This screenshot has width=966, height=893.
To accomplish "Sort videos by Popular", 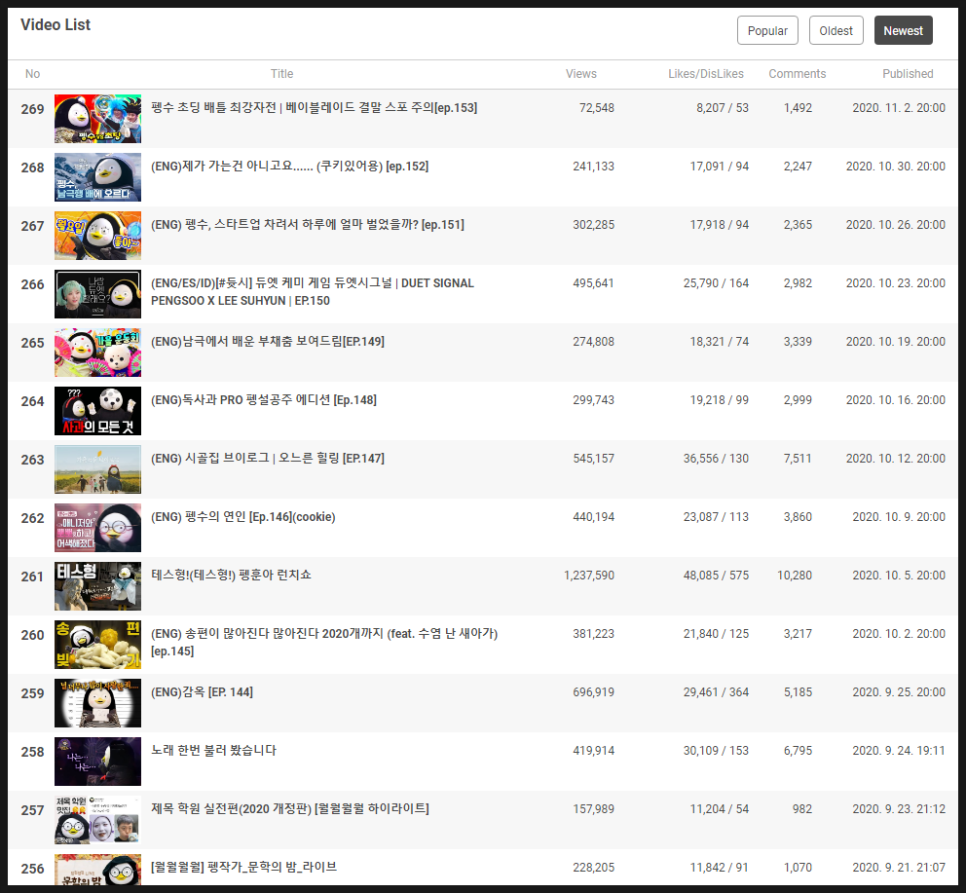I will click(x=767, y=30).
